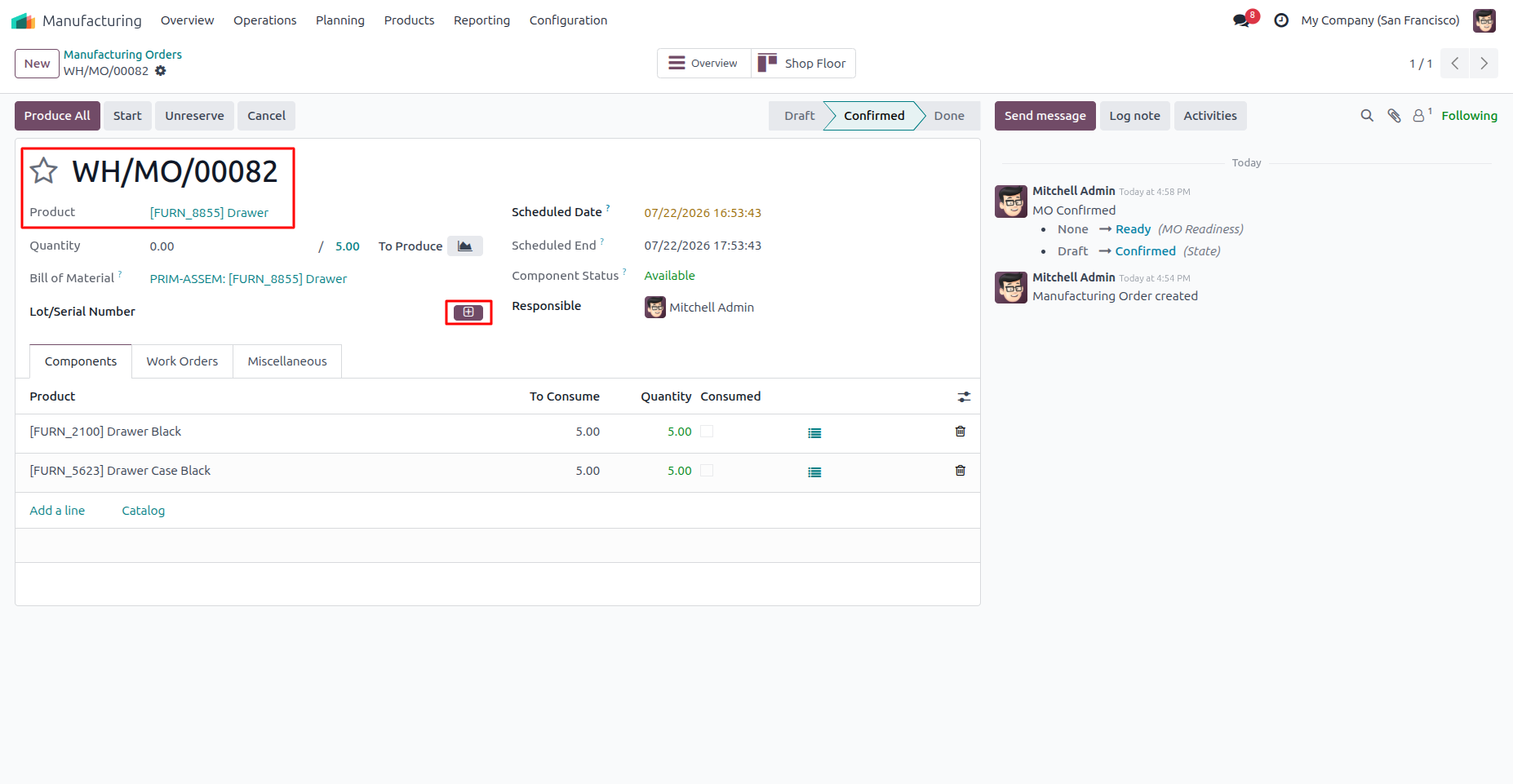The width and height of the screenshot is (1513, 784).
Task: Click Add a line under components
Action: [x=57, y=511]
